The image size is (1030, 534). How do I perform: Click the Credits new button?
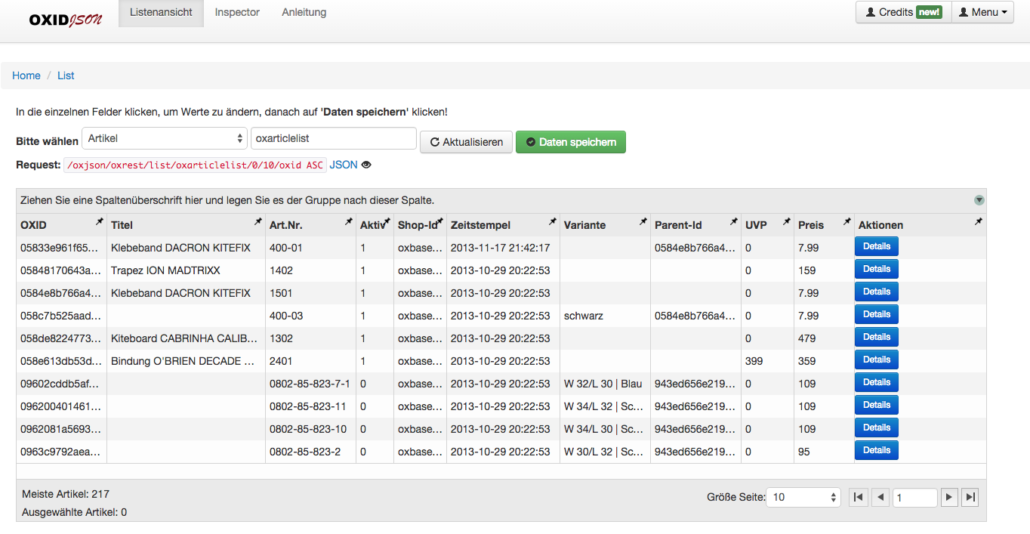(x=904, y=12)
